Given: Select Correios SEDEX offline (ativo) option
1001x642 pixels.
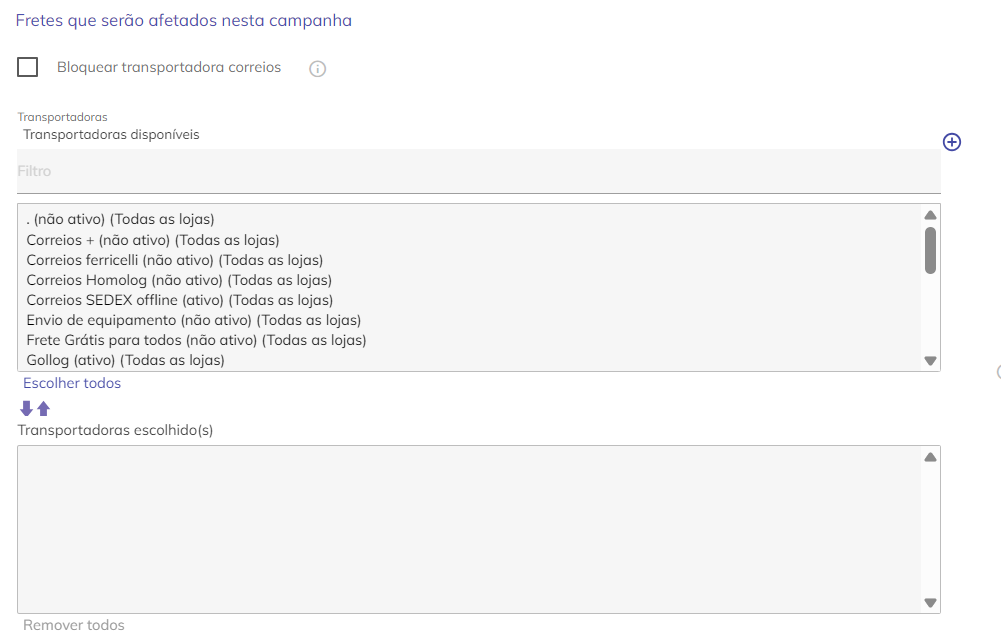Looking at the screenshot, I should [x=180, y=300].
